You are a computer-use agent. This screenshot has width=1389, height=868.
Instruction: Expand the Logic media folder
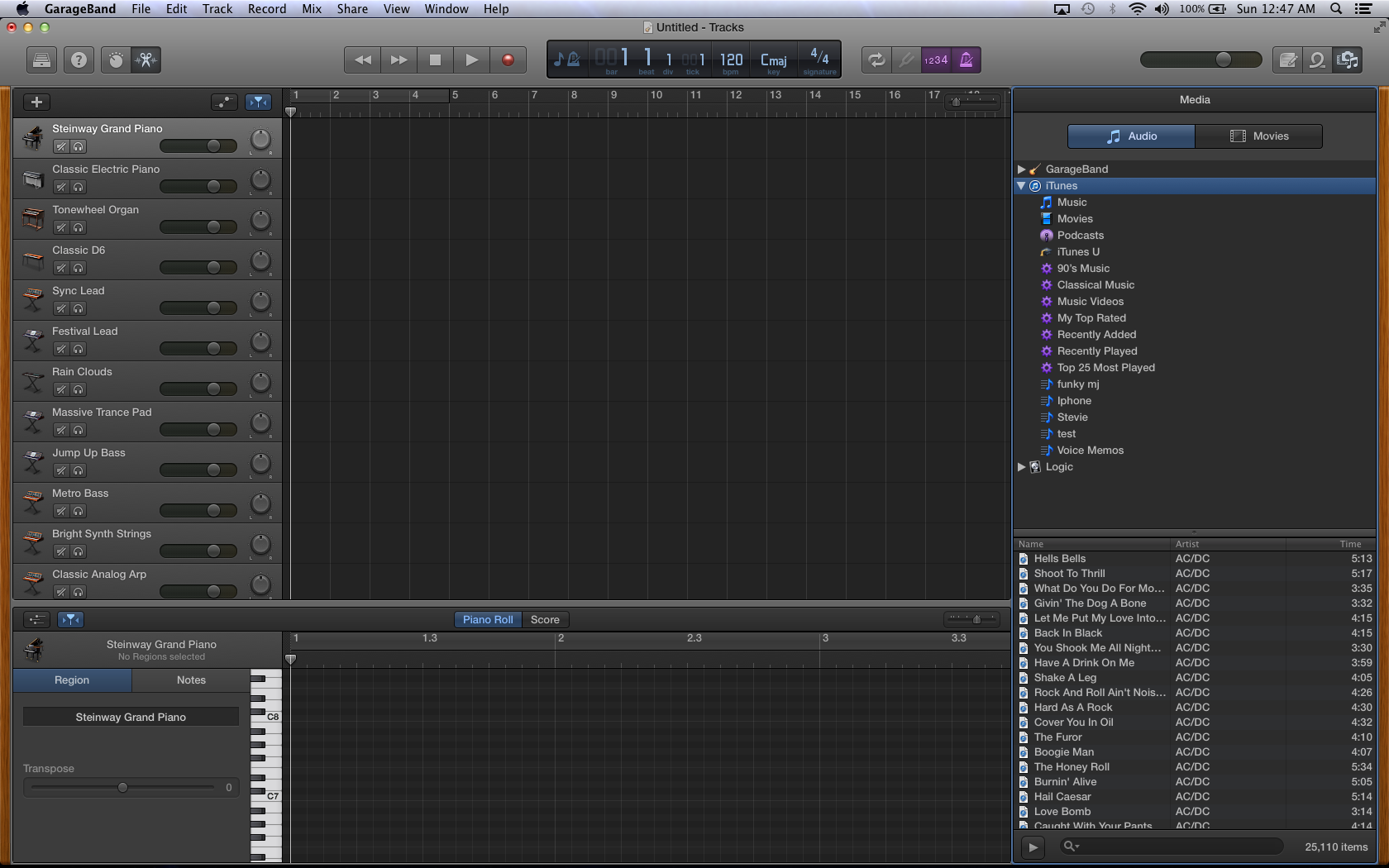click(1022, 466)
